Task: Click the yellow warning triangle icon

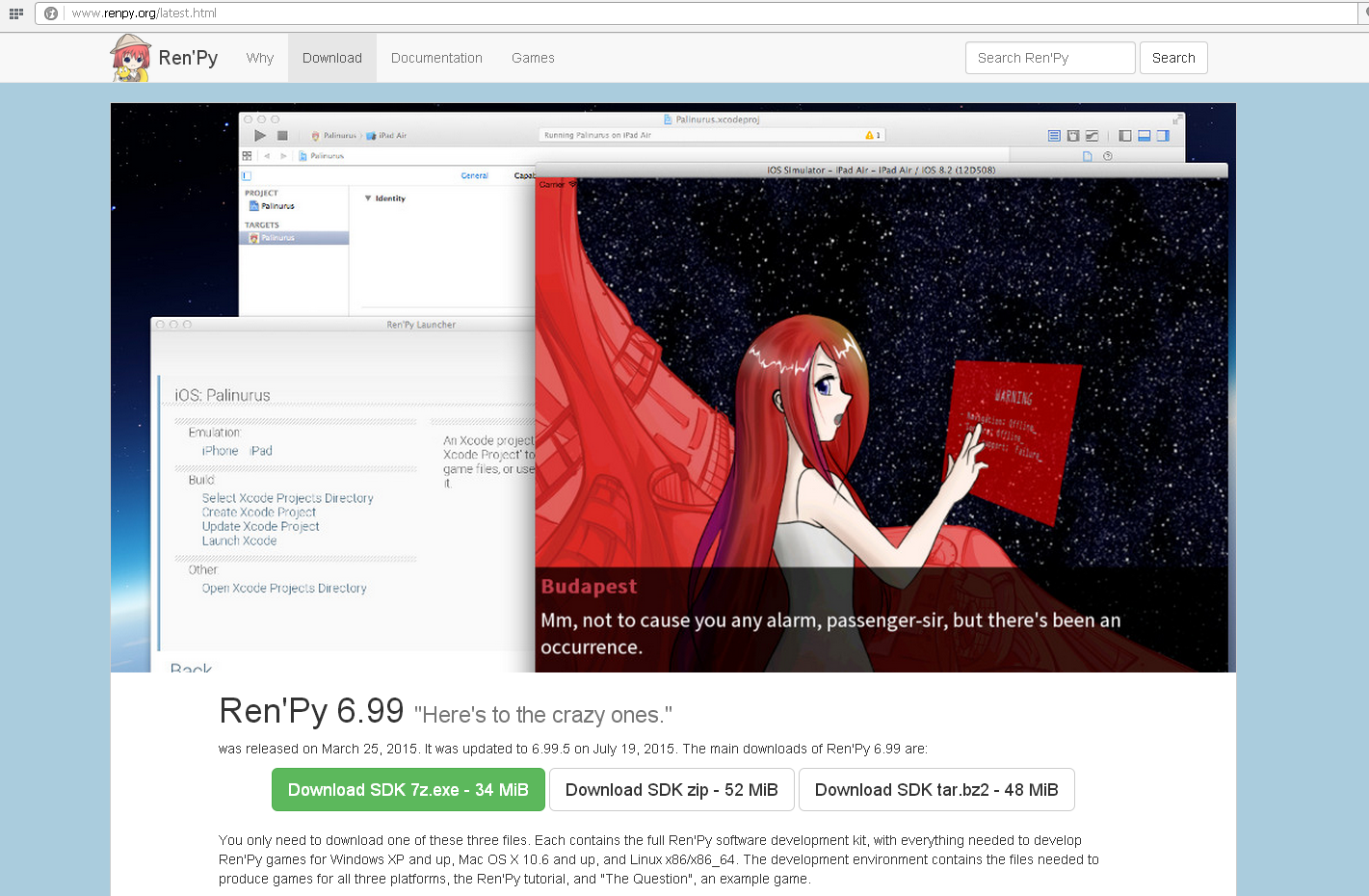Action: [x=870, y=136]
